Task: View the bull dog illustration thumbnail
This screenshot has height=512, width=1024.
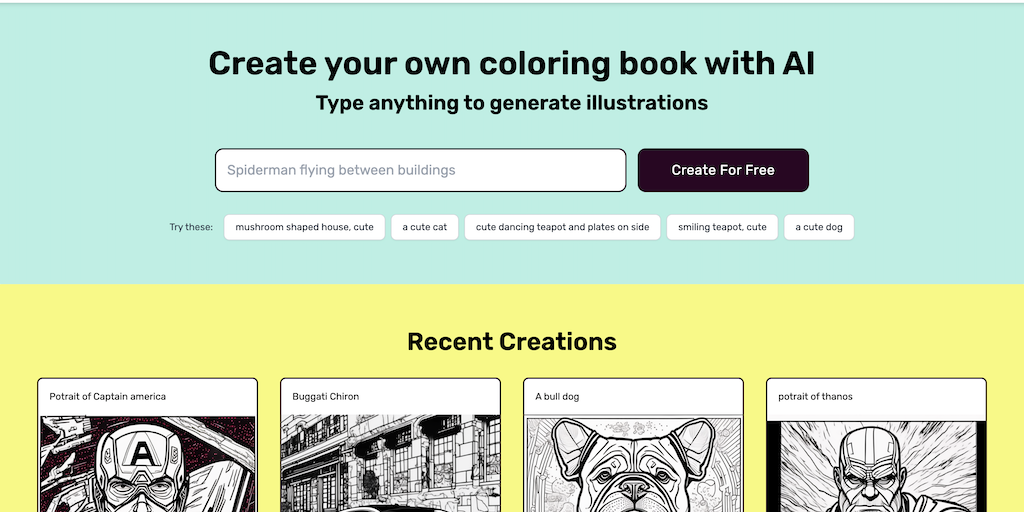Action: point(633,465)
